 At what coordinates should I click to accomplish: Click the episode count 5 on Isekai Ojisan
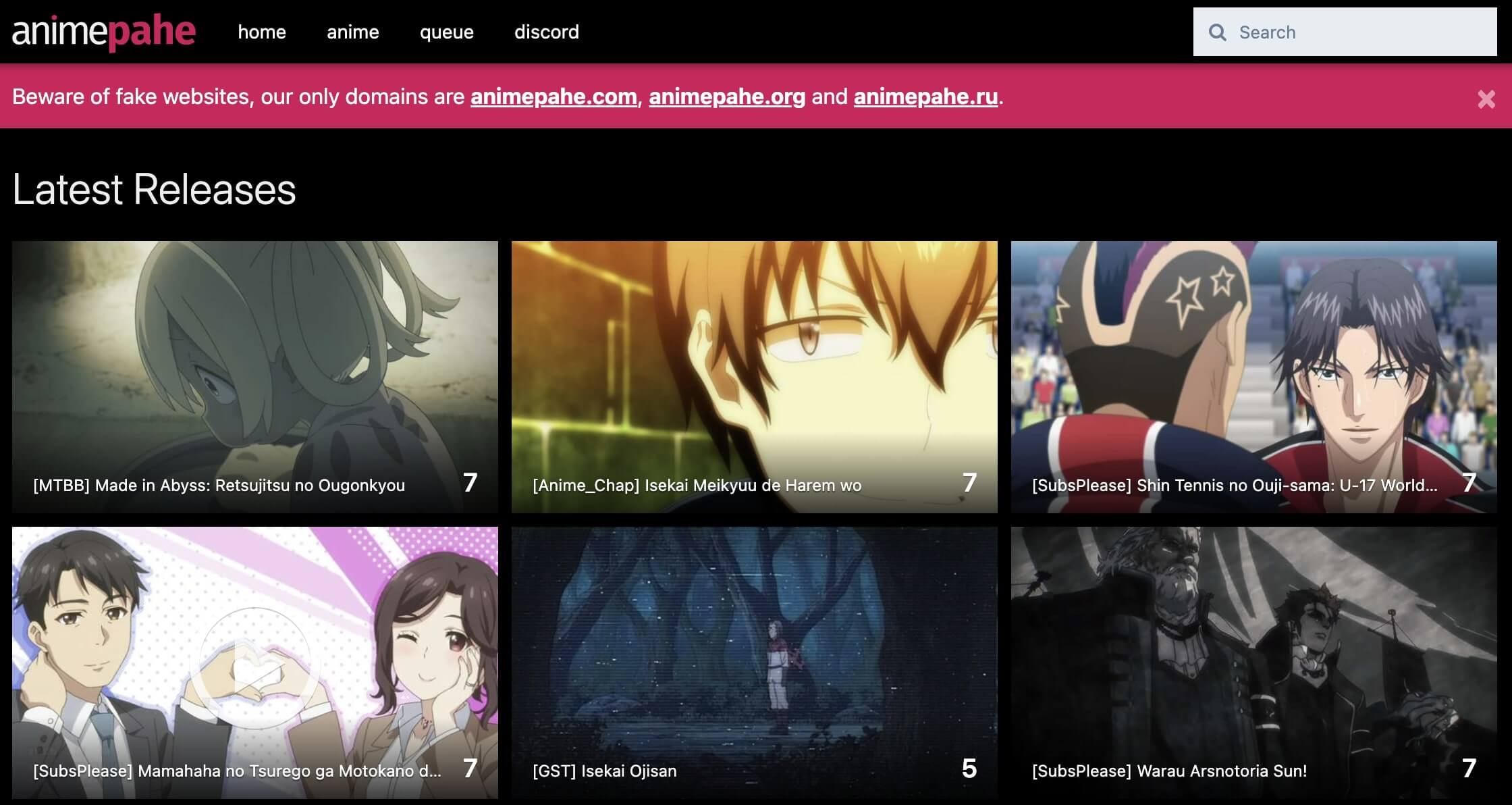970,769
